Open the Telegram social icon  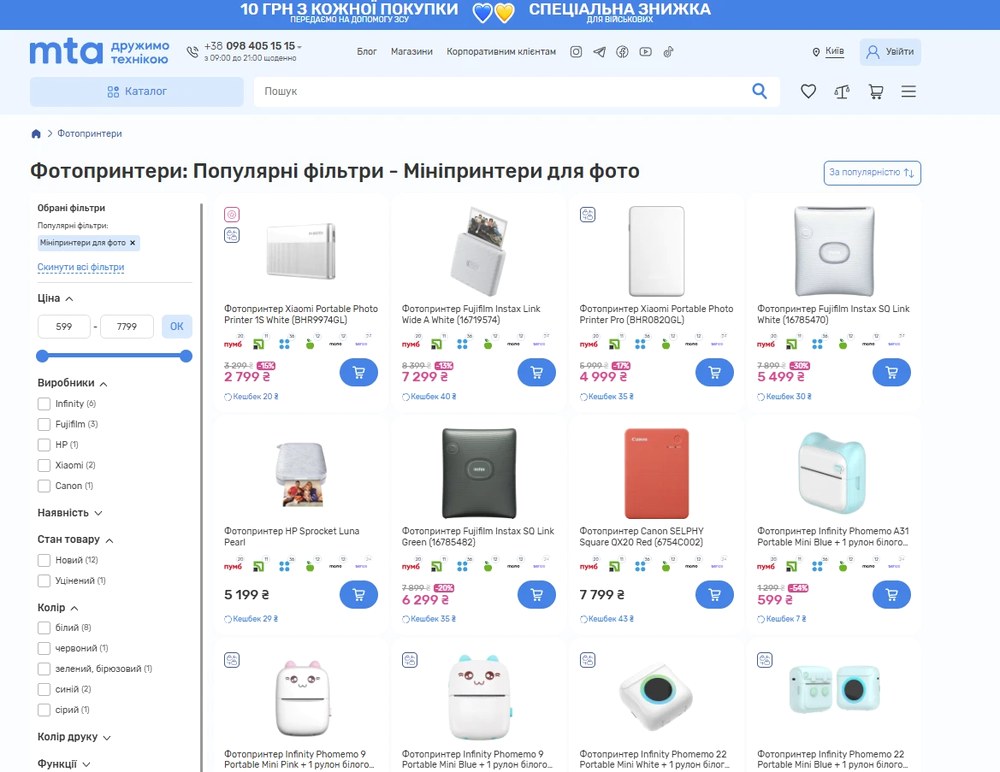[599, 52]
